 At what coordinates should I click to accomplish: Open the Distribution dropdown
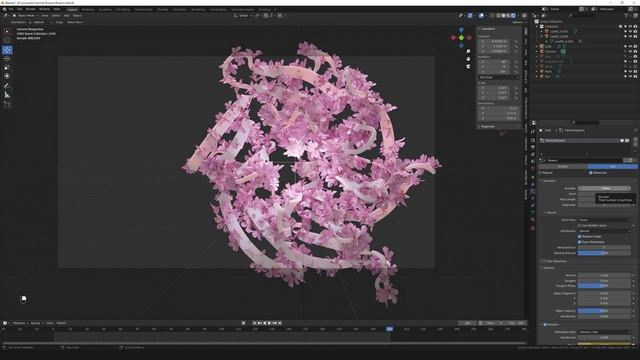pos(604,231)
